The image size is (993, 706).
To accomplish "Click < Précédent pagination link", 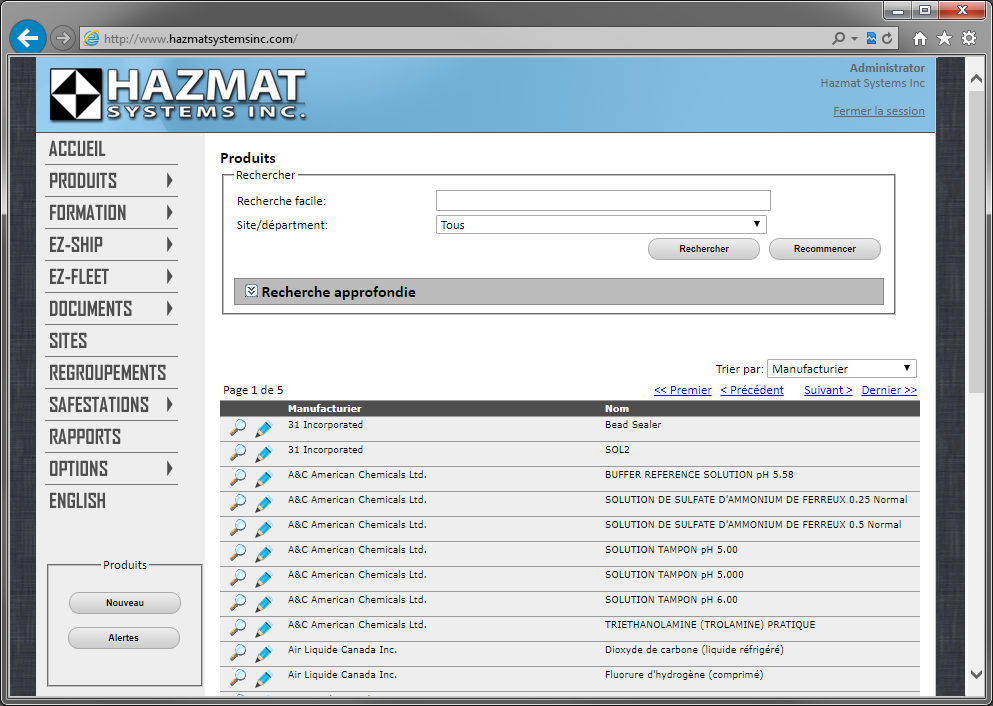I will point(752,390).
